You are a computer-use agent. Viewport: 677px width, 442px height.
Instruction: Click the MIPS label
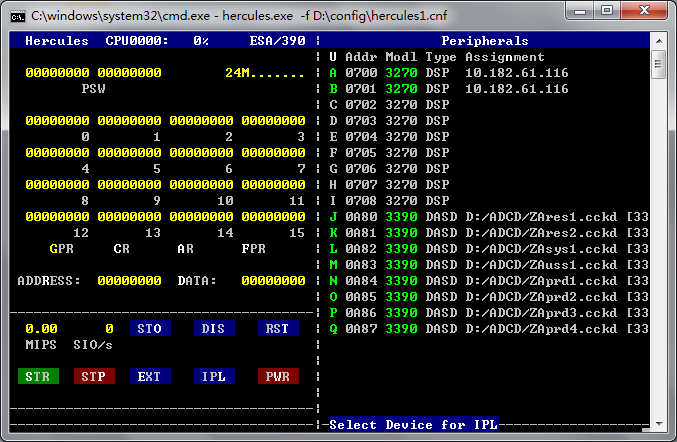[41, 345]
